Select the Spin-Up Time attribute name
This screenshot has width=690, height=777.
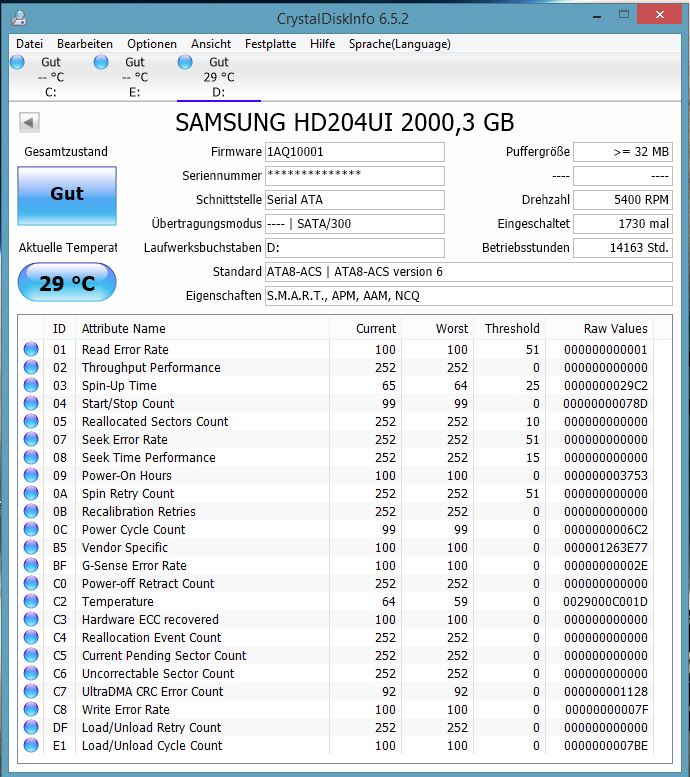tap(119, 386)
